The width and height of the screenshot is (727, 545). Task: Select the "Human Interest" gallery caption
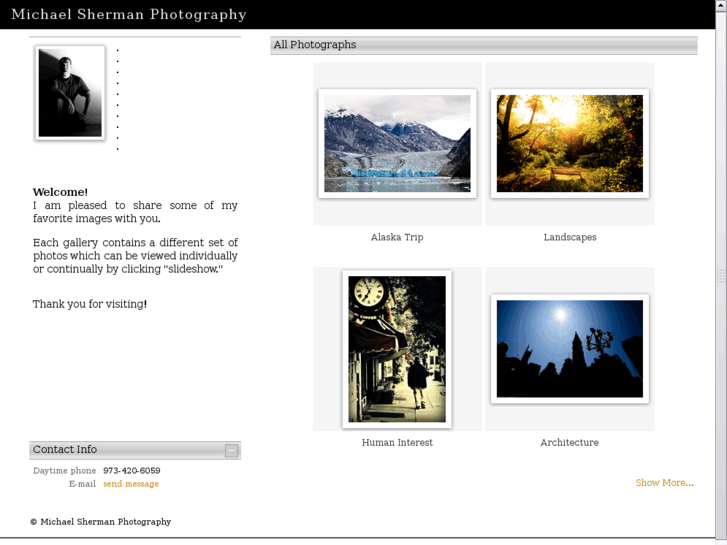(x=397, y=443)
